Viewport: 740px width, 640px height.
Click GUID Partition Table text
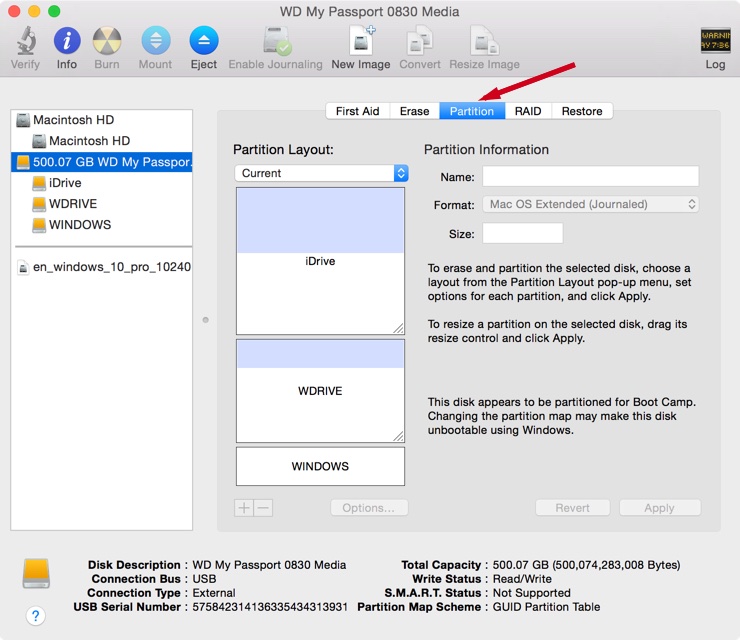(x=547, y=607)
